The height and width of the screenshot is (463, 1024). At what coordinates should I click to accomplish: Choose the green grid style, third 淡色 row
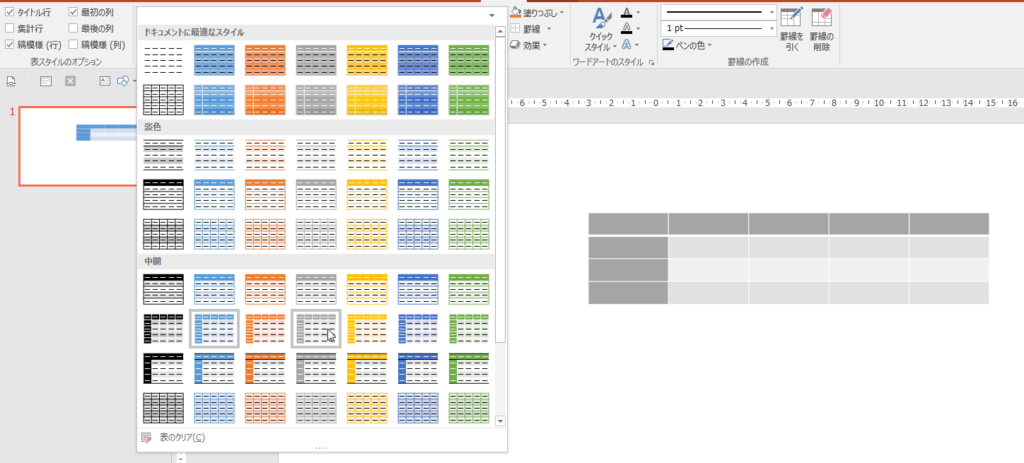click(x=469, y=234)
